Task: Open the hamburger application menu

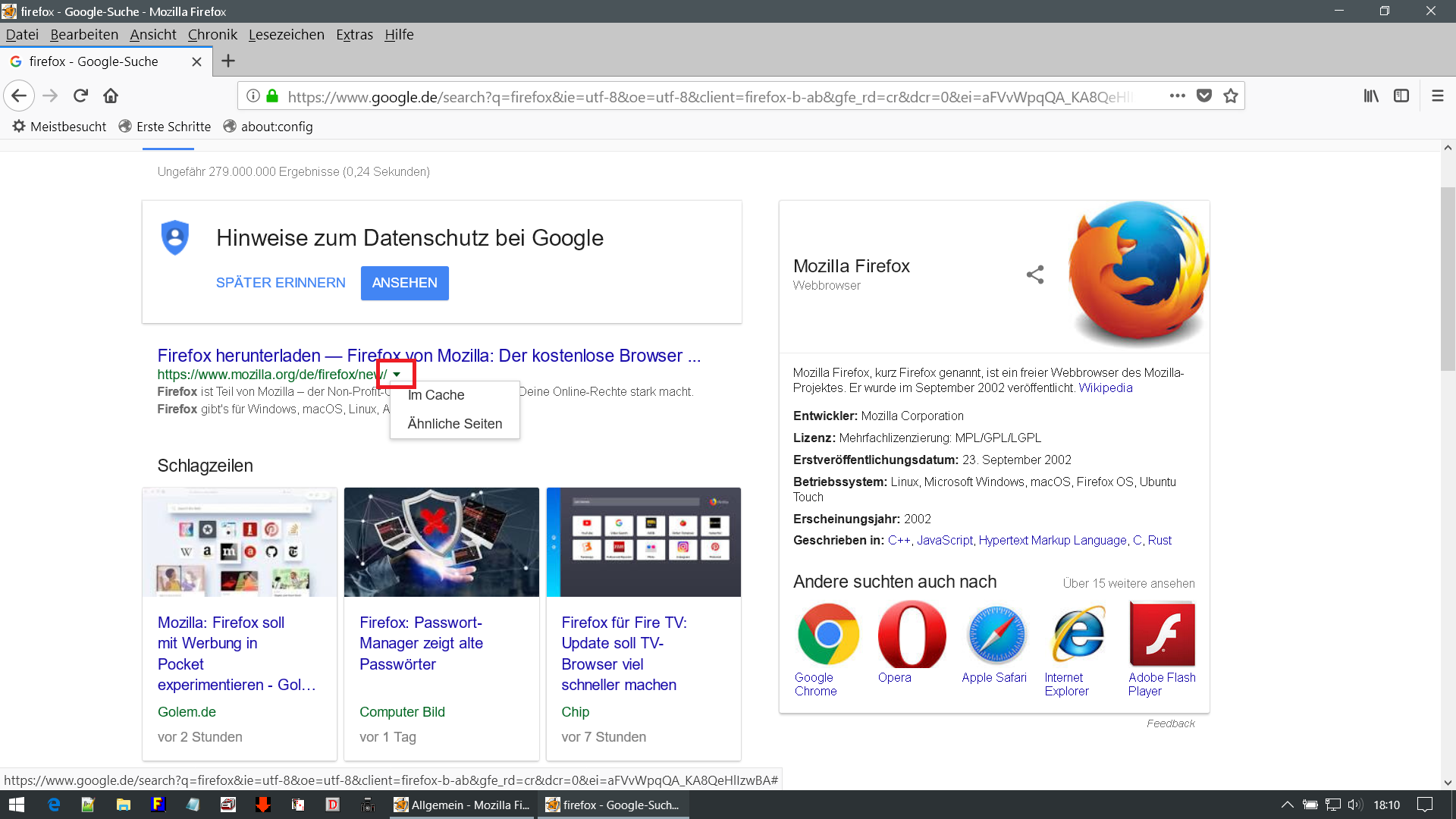Action: coord(1437,96)
